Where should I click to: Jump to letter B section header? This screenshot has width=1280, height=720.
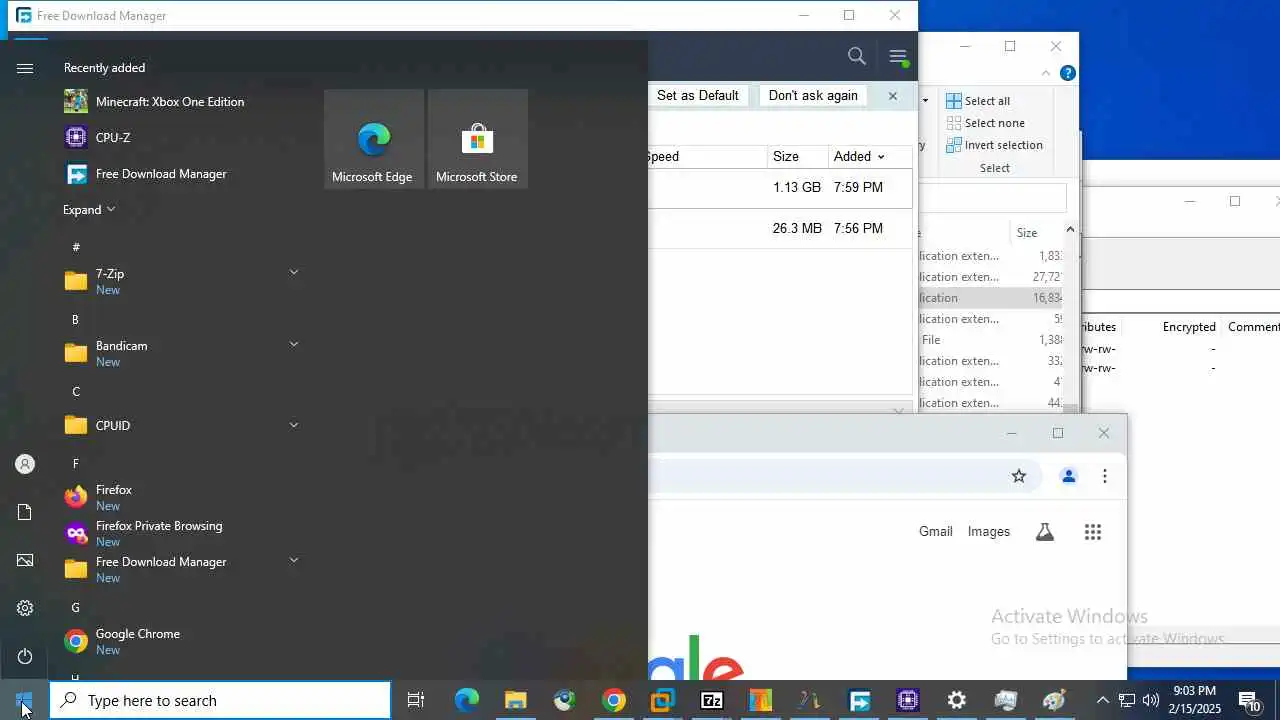tap(75, 320)
